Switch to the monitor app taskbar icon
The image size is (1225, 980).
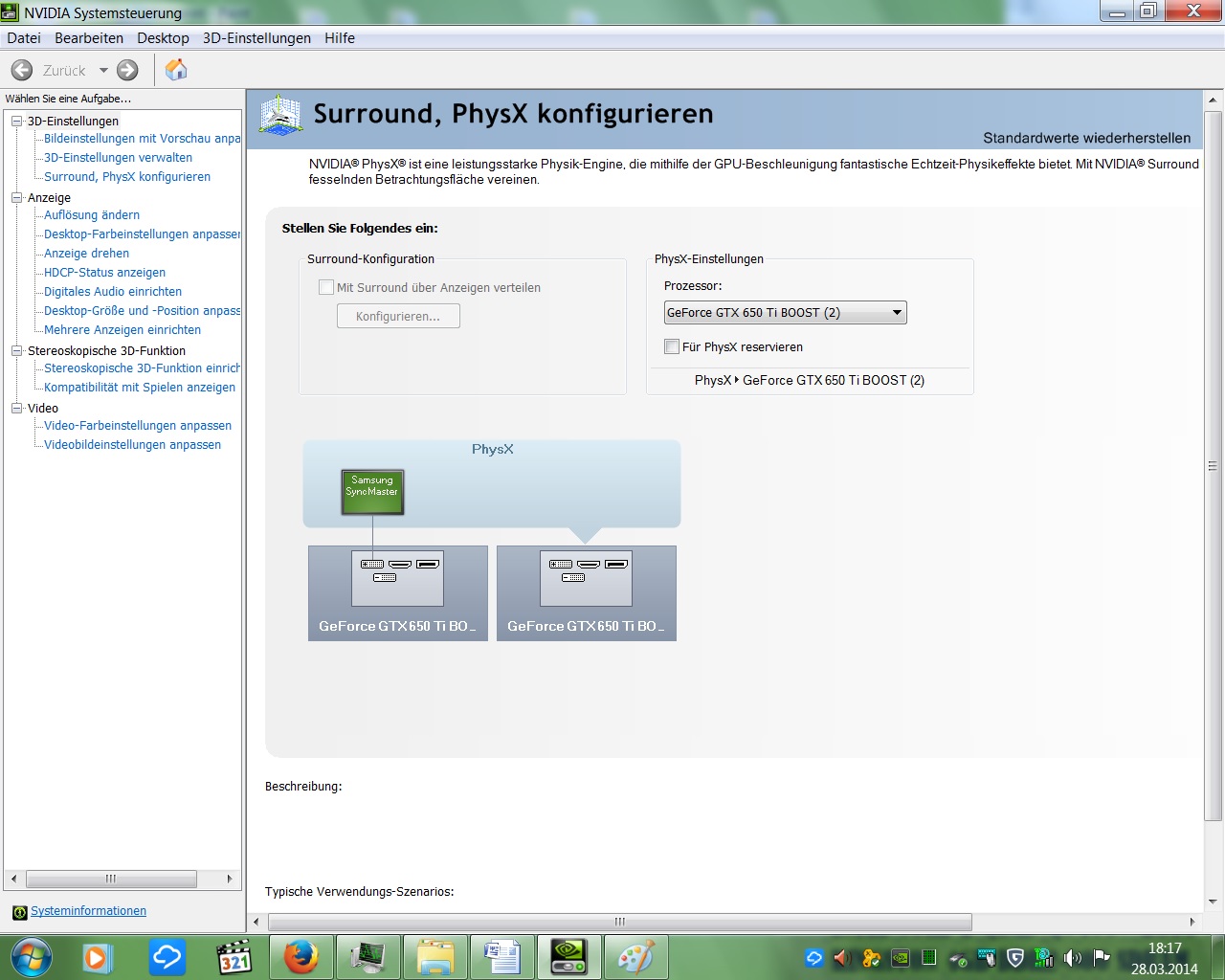point(367,957)
